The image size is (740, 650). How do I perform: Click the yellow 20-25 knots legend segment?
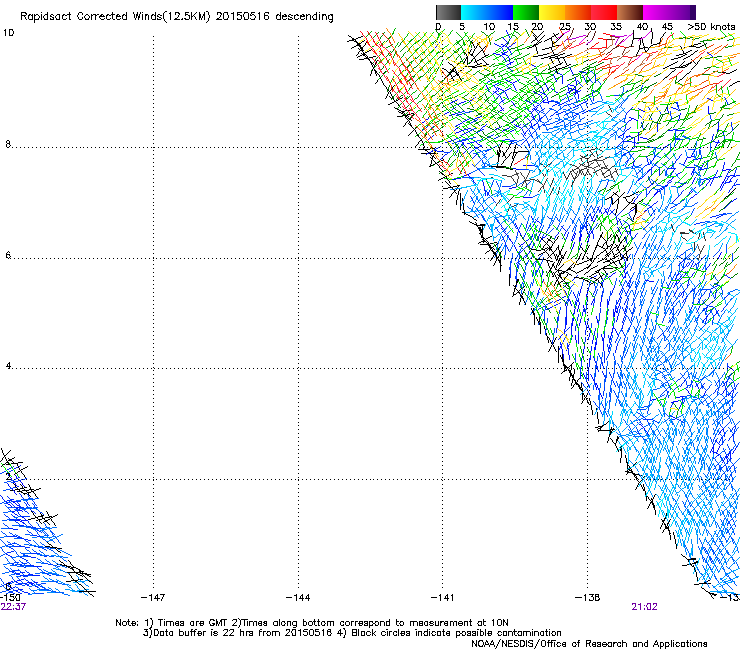click(x=552, y=12)
